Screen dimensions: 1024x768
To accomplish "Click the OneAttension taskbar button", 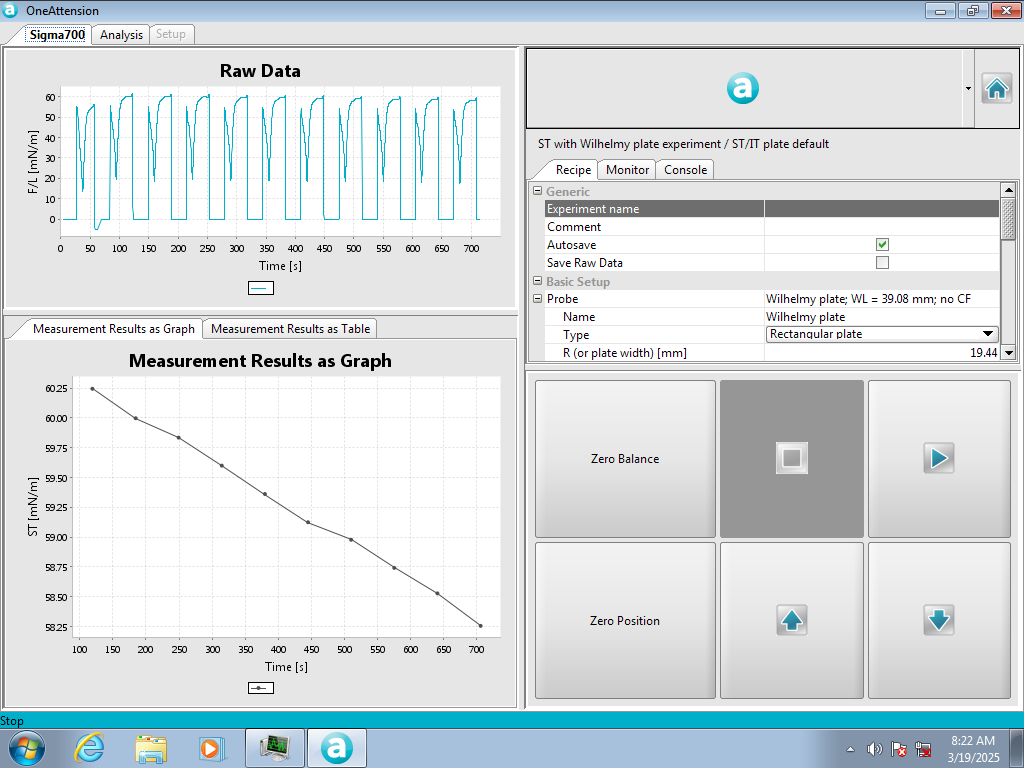I will pos(336,748).
